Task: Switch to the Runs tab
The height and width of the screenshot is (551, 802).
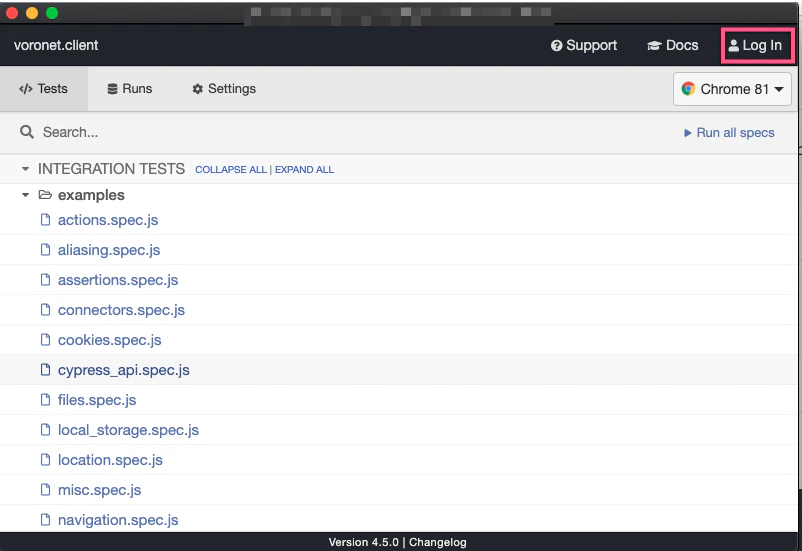Action: point(129,89)
